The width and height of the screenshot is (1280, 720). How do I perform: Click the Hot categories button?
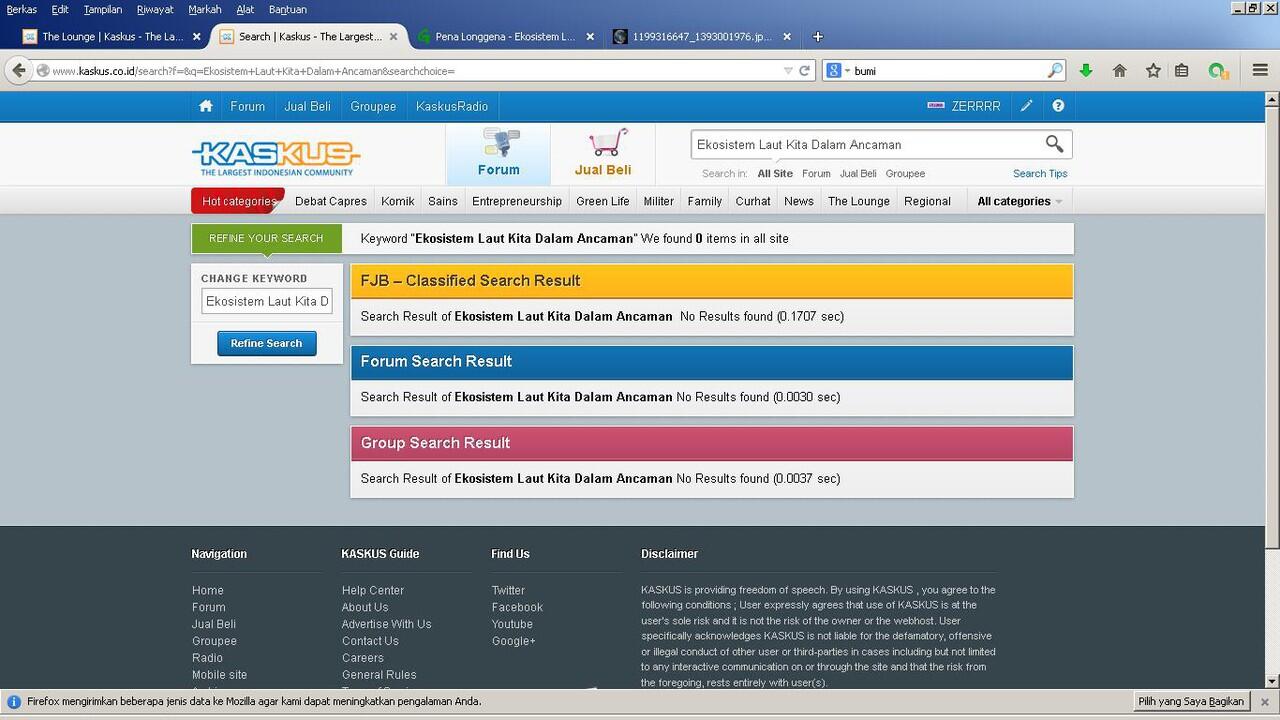[238, 201]
